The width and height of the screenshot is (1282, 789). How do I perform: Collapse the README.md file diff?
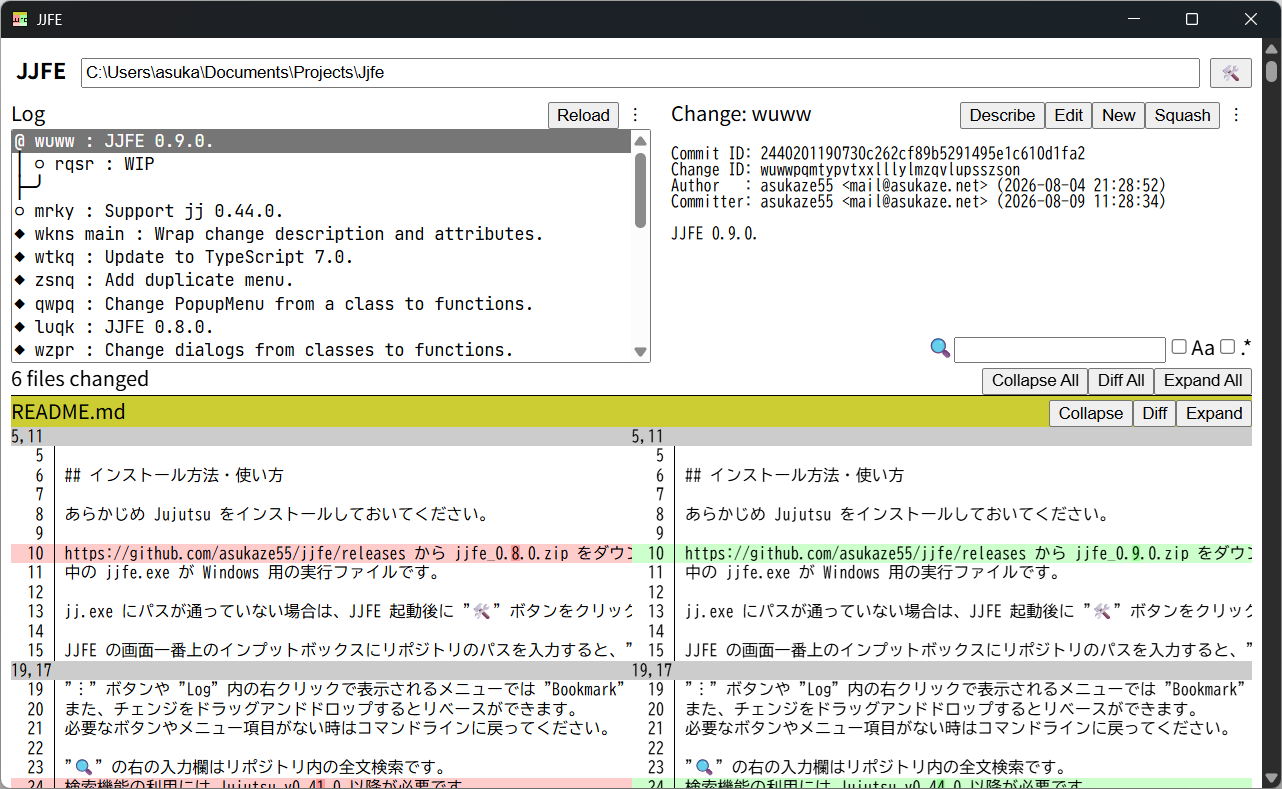point(1090,413)
